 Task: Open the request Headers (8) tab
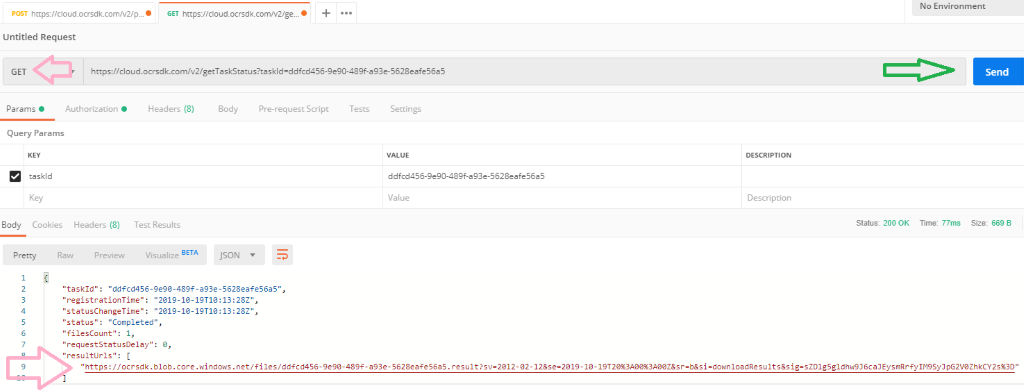click(171, 109)
